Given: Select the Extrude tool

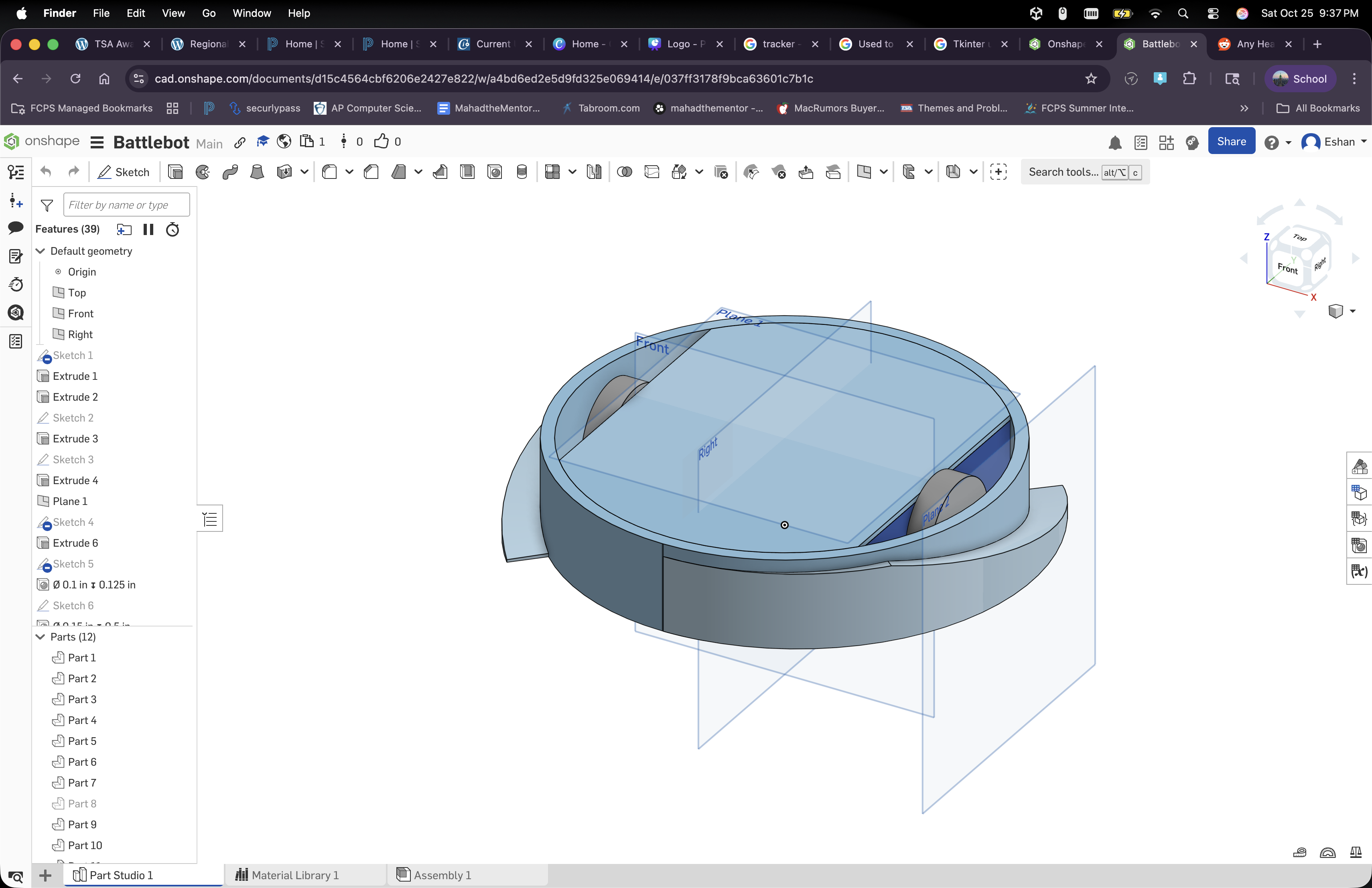Looking at the screenshot, I should pyautogui.click(x=175, y=172).
